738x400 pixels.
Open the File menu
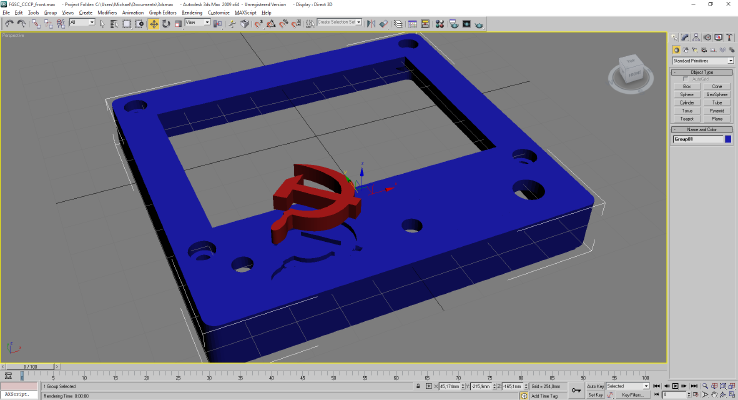[6, 13]
